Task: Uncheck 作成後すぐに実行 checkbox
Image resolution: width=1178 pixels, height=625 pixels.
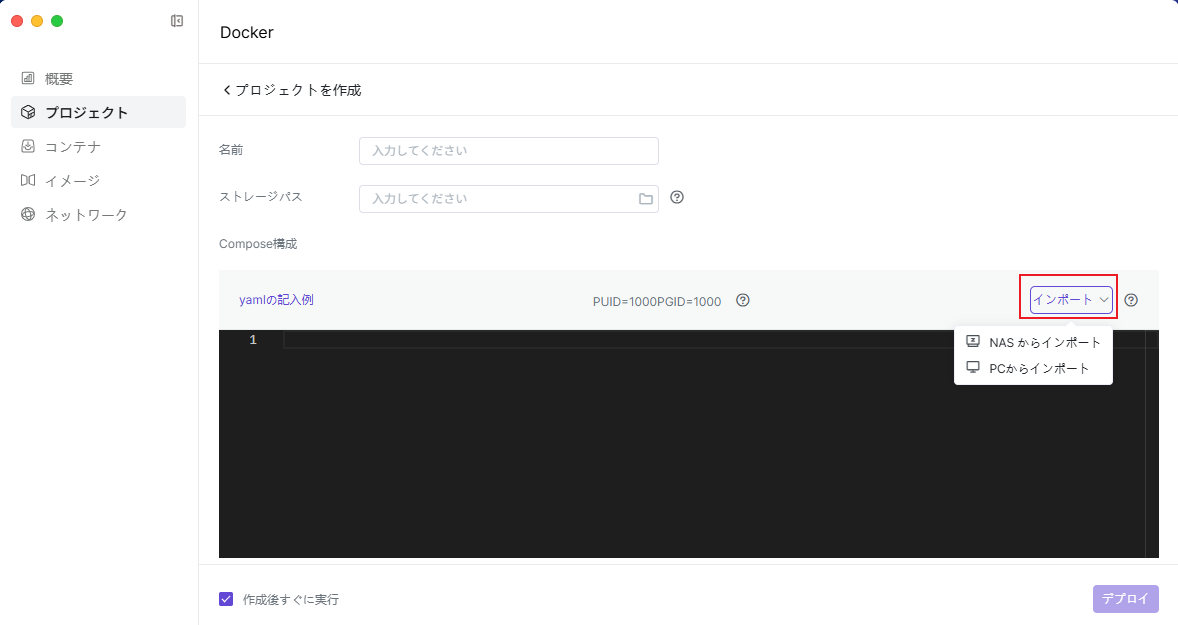Action: coord(226,599)
